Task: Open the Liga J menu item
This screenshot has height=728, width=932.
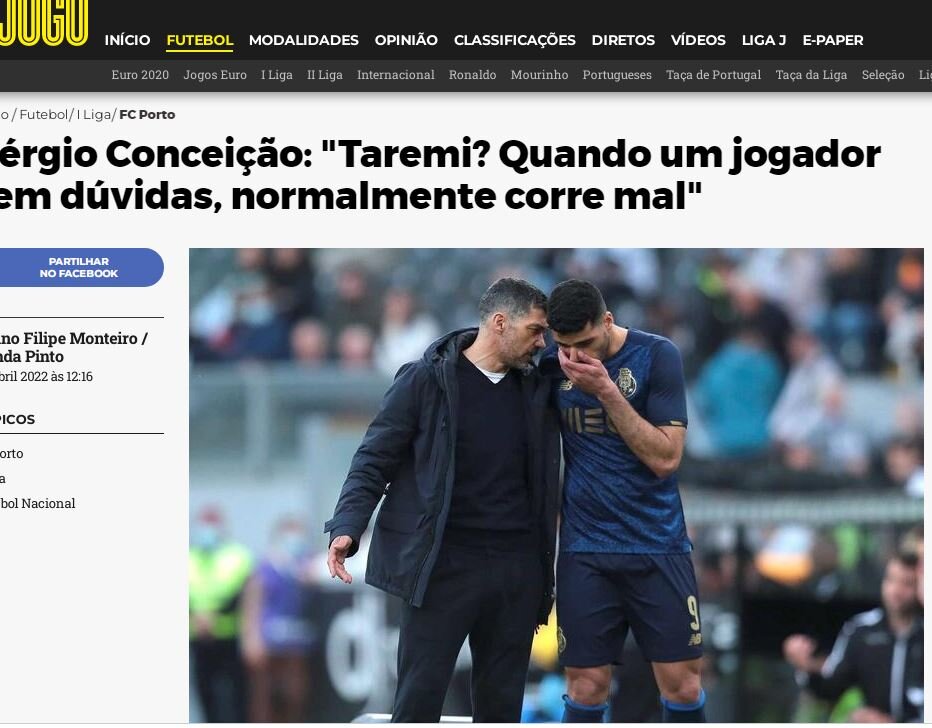Action: 764,40
